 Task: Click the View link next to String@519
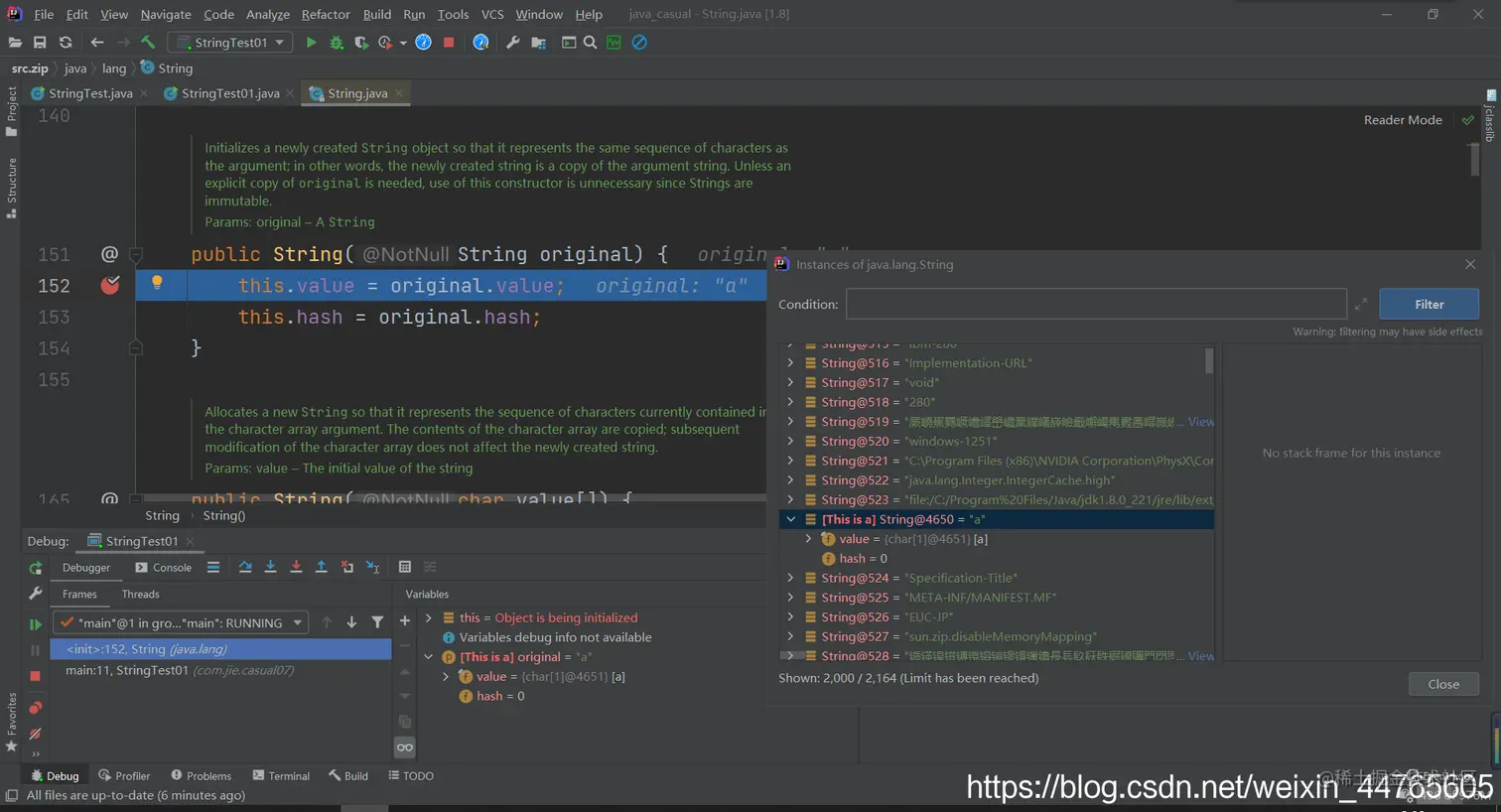pos(1201,422)
